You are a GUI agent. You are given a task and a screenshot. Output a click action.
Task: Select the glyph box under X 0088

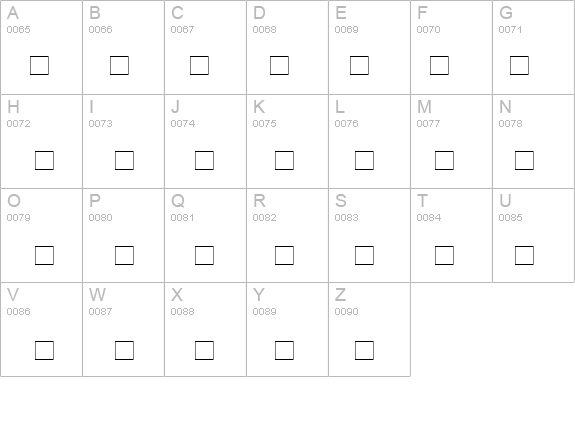tap(204, 350)
